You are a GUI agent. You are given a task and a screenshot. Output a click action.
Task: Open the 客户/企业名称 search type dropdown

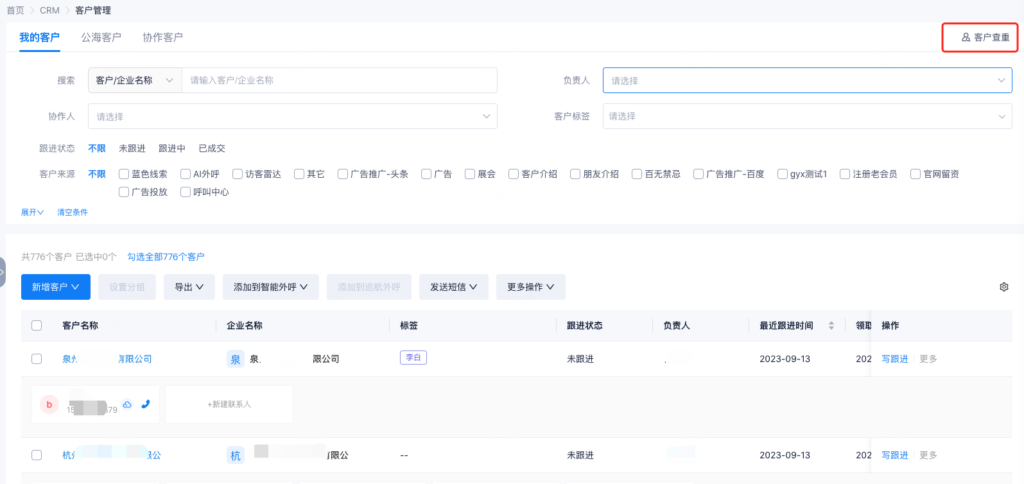coord(135,79)
